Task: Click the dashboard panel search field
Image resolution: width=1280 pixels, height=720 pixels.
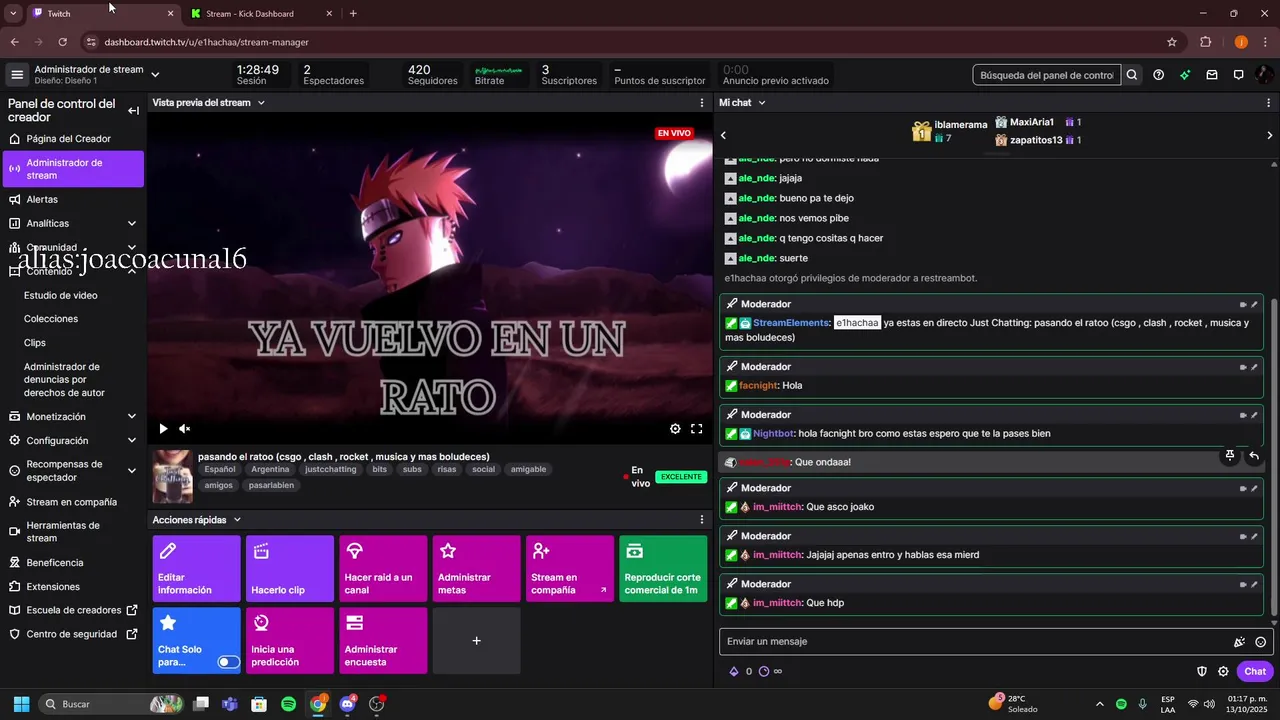Action: pos(1046,75)
